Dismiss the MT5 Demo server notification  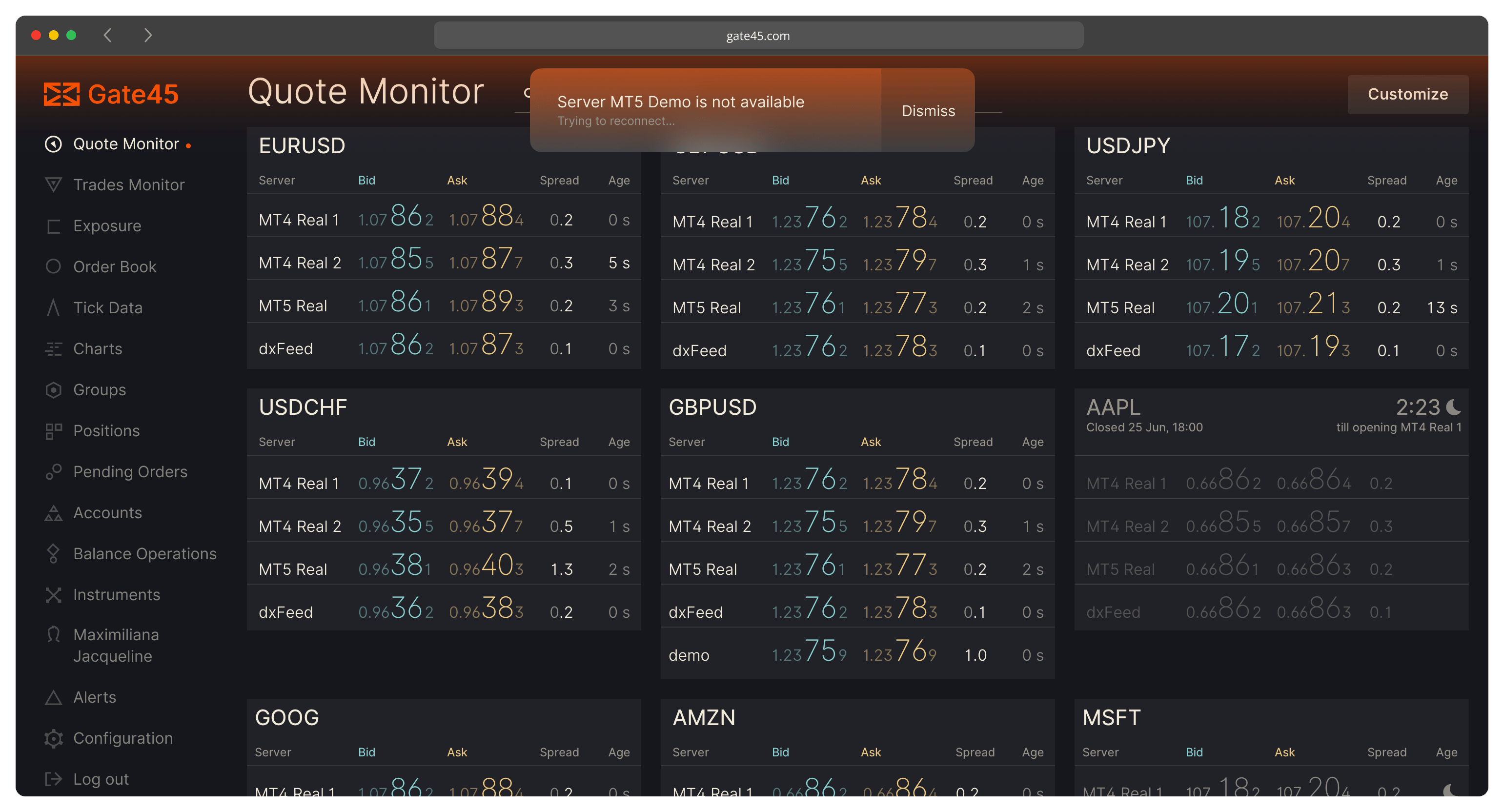[x=928, y=110]
